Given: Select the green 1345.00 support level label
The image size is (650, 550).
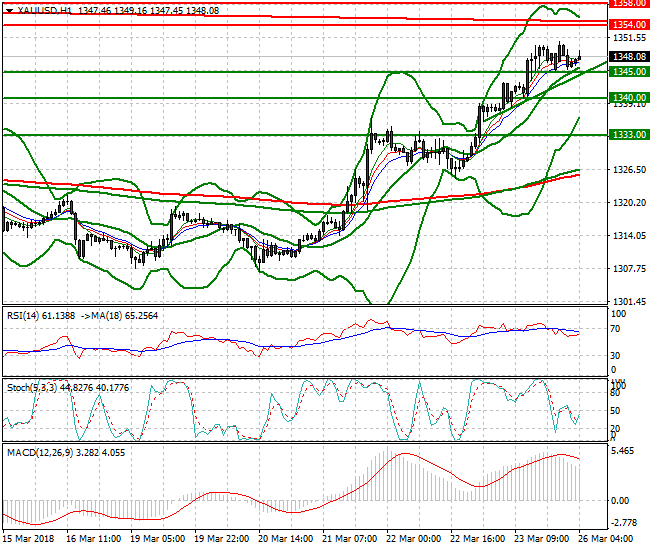Looking at the screenshot, I should 629,72.
